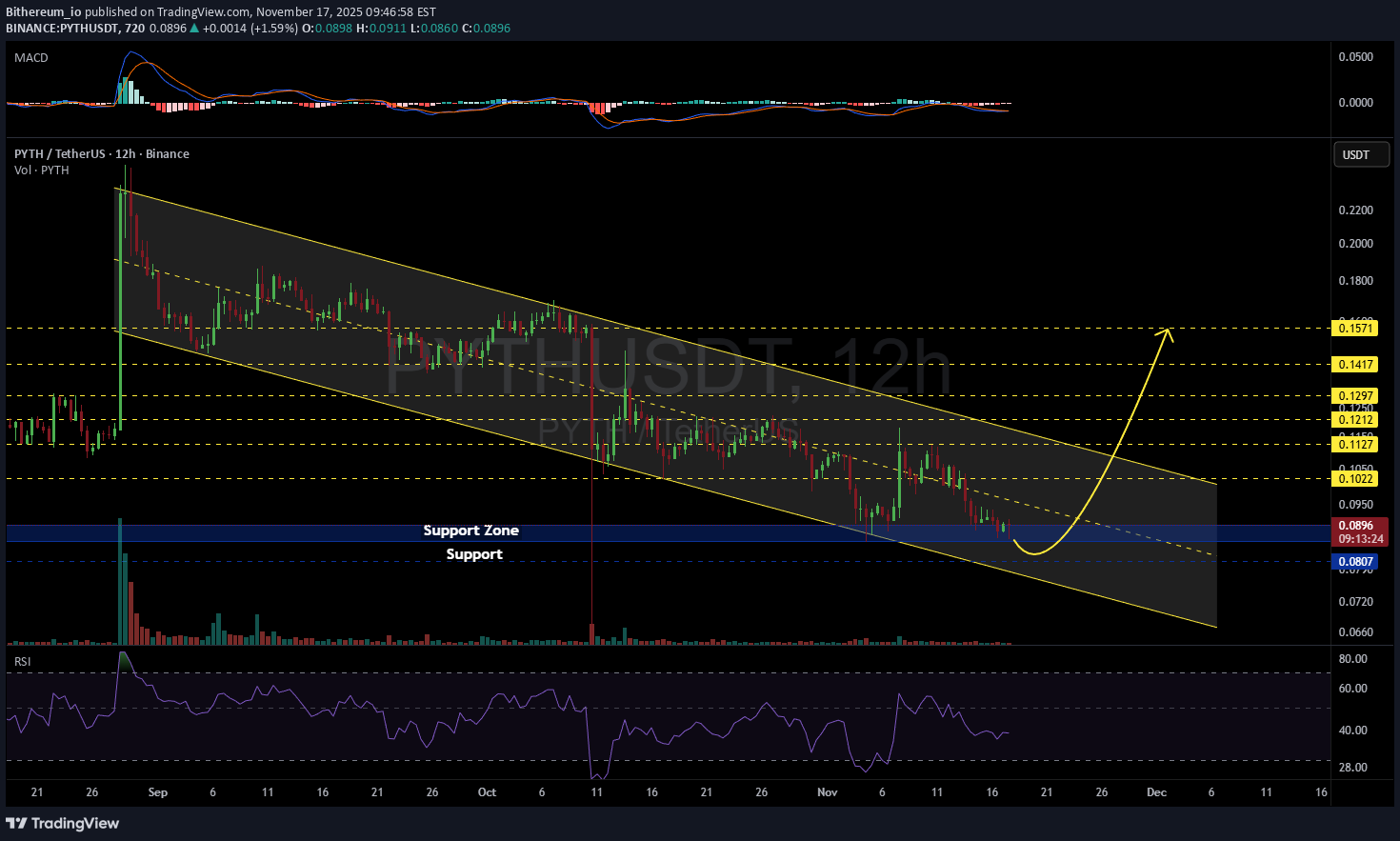
Task: Click the Bithereum_io author name in header
Action: tap(43, 12)
